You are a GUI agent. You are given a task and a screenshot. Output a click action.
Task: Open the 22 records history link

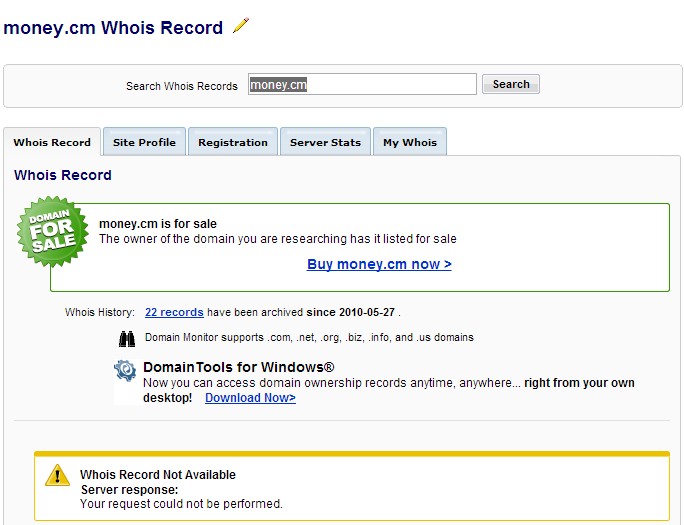tap(174, 312)
